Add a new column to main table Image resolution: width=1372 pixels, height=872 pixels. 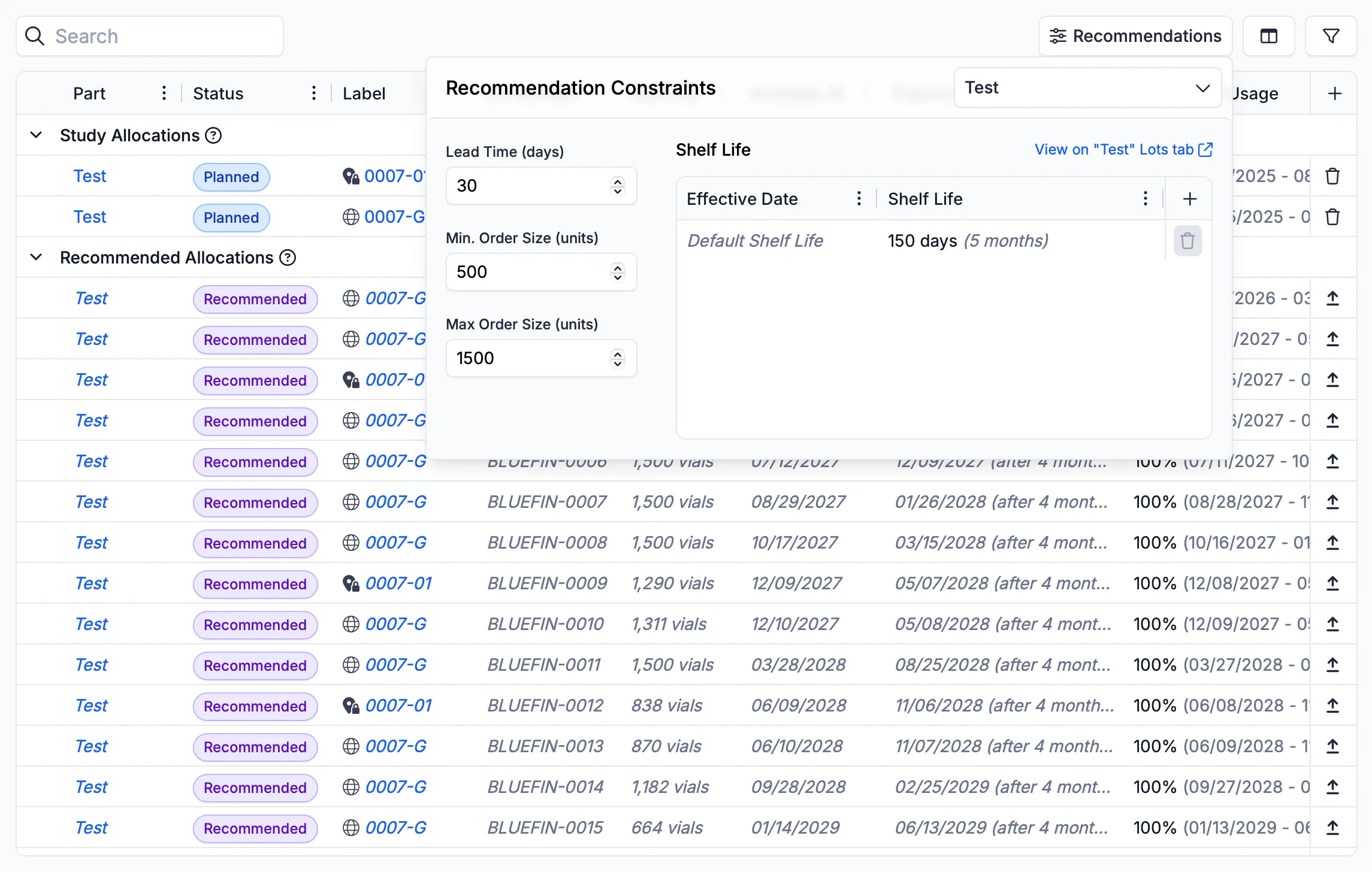pyautogui.click(x=1334, y=93)
